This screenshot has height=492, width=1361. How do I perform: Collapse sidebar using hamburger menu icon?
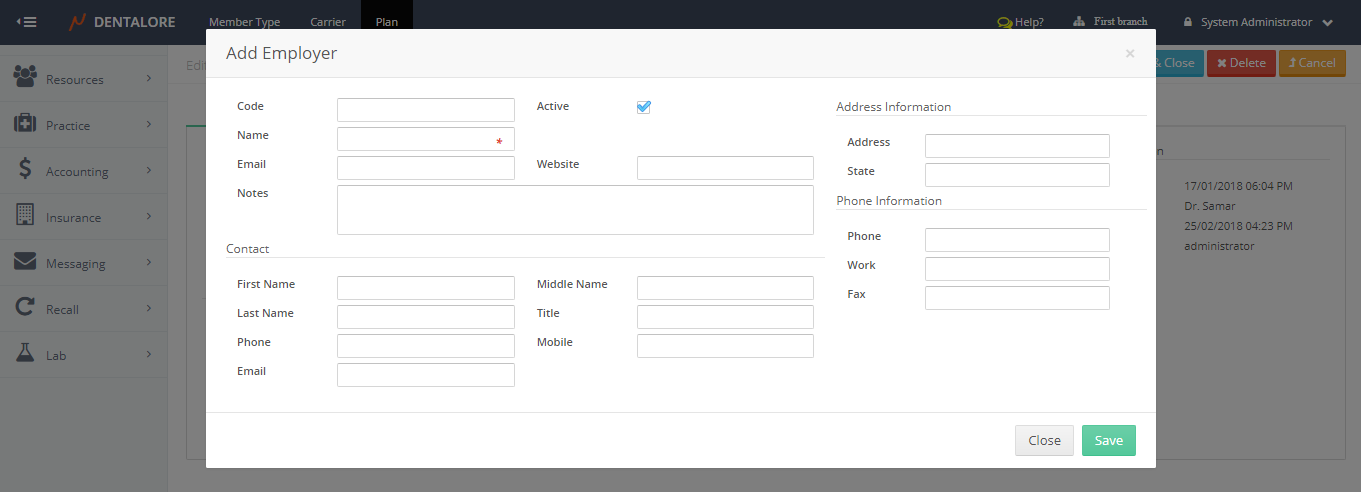click(27, 22)
